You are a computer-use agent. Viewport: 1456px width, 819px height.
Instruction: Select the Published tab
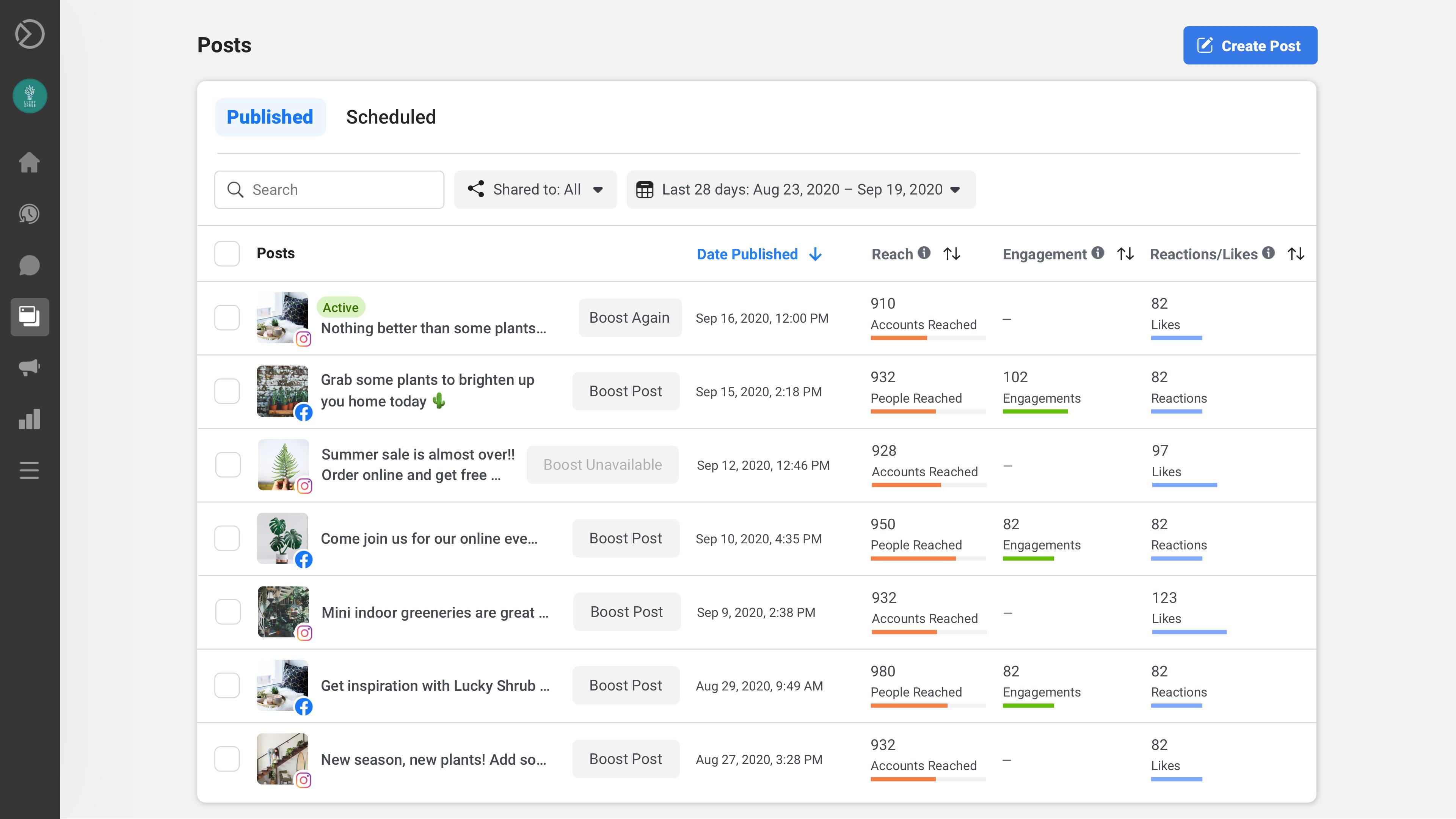[x=270, y=116]
